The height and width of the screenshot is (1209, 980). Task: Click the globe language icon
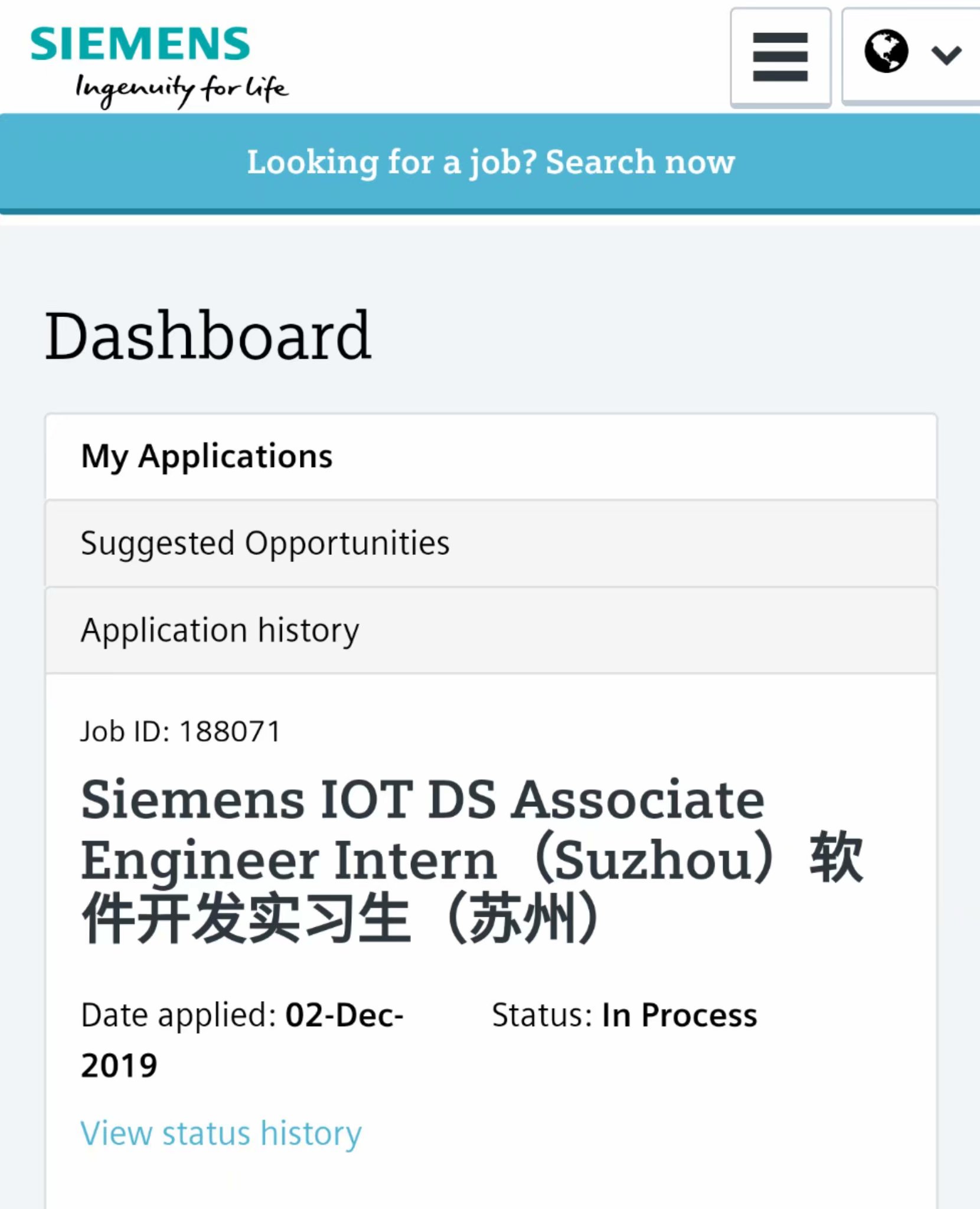(886, 51)
